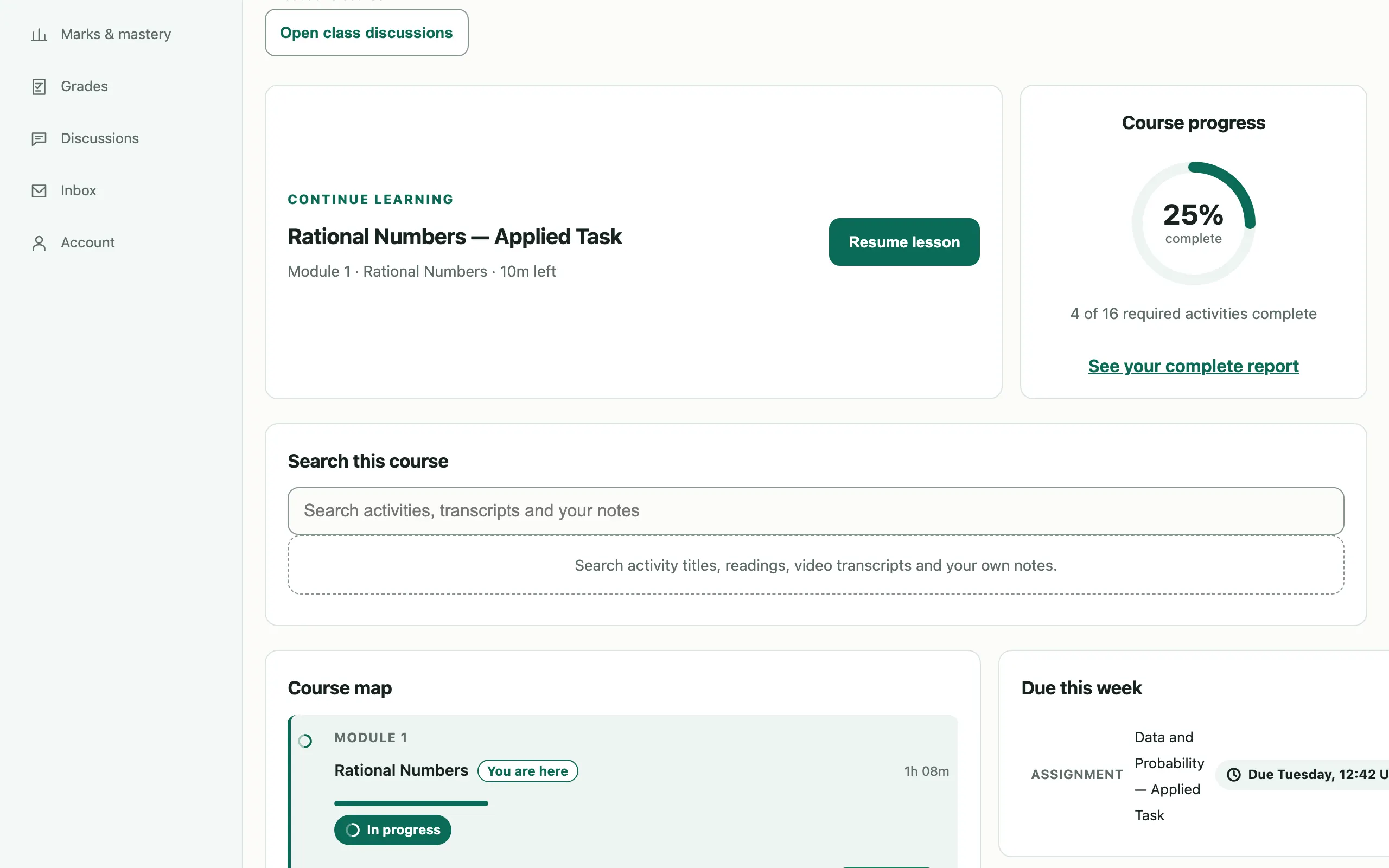Click the Grades checklist icon
This screenshot has width=1389, height=868.
point(39,87)
